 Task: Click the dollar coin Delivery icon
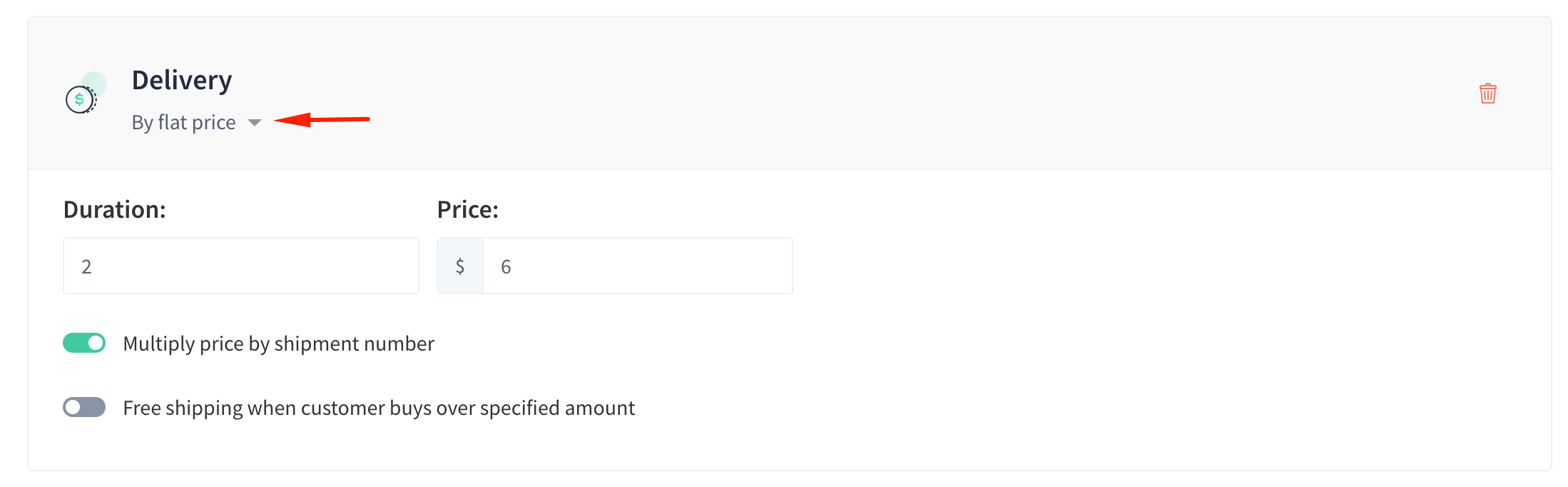click(x=81, y=99)
